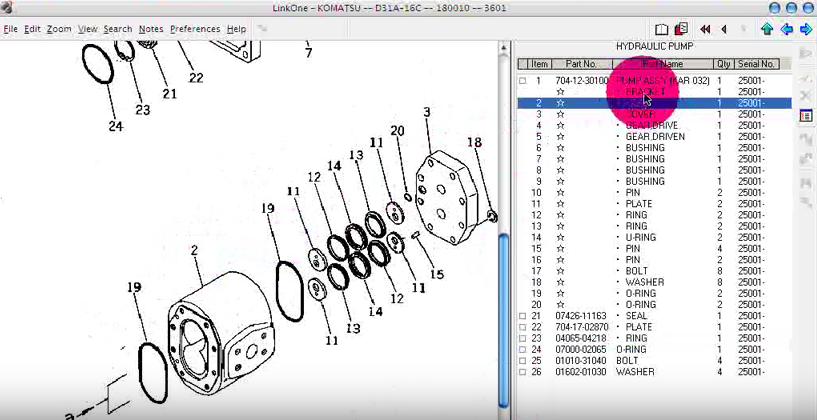Tick the checkbox for item 24 O-RING 07000-02065
This screenshot has width=817, height=420.
tap(523, 350)
